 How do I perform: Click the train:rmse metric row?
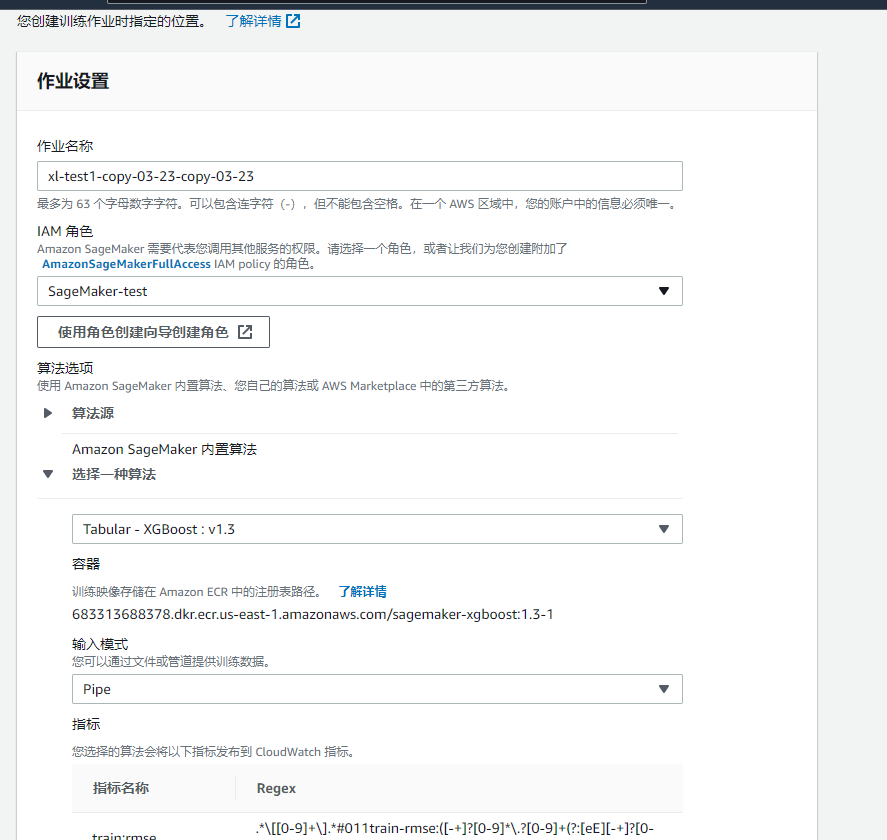[x=377, y=827]
